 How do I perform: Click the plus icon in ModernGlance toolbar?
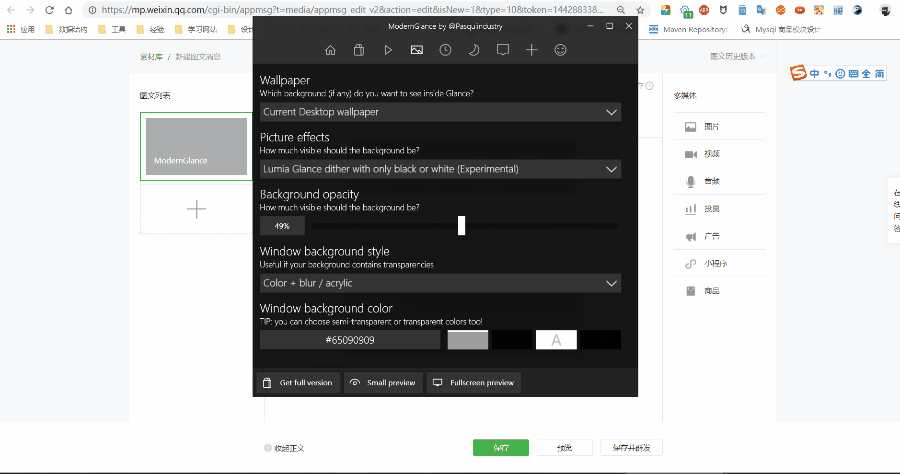pos(532,50)
